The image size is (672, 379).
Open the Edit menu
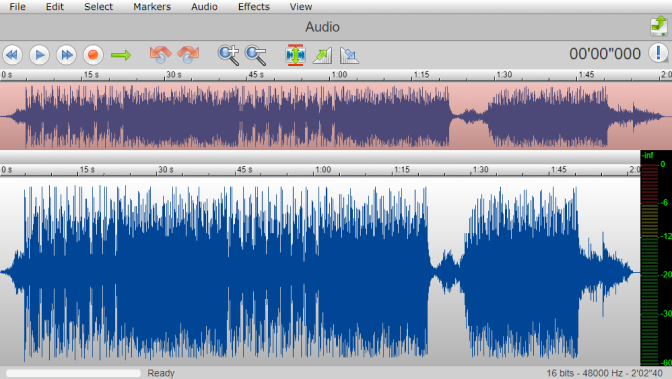point(54,6)
